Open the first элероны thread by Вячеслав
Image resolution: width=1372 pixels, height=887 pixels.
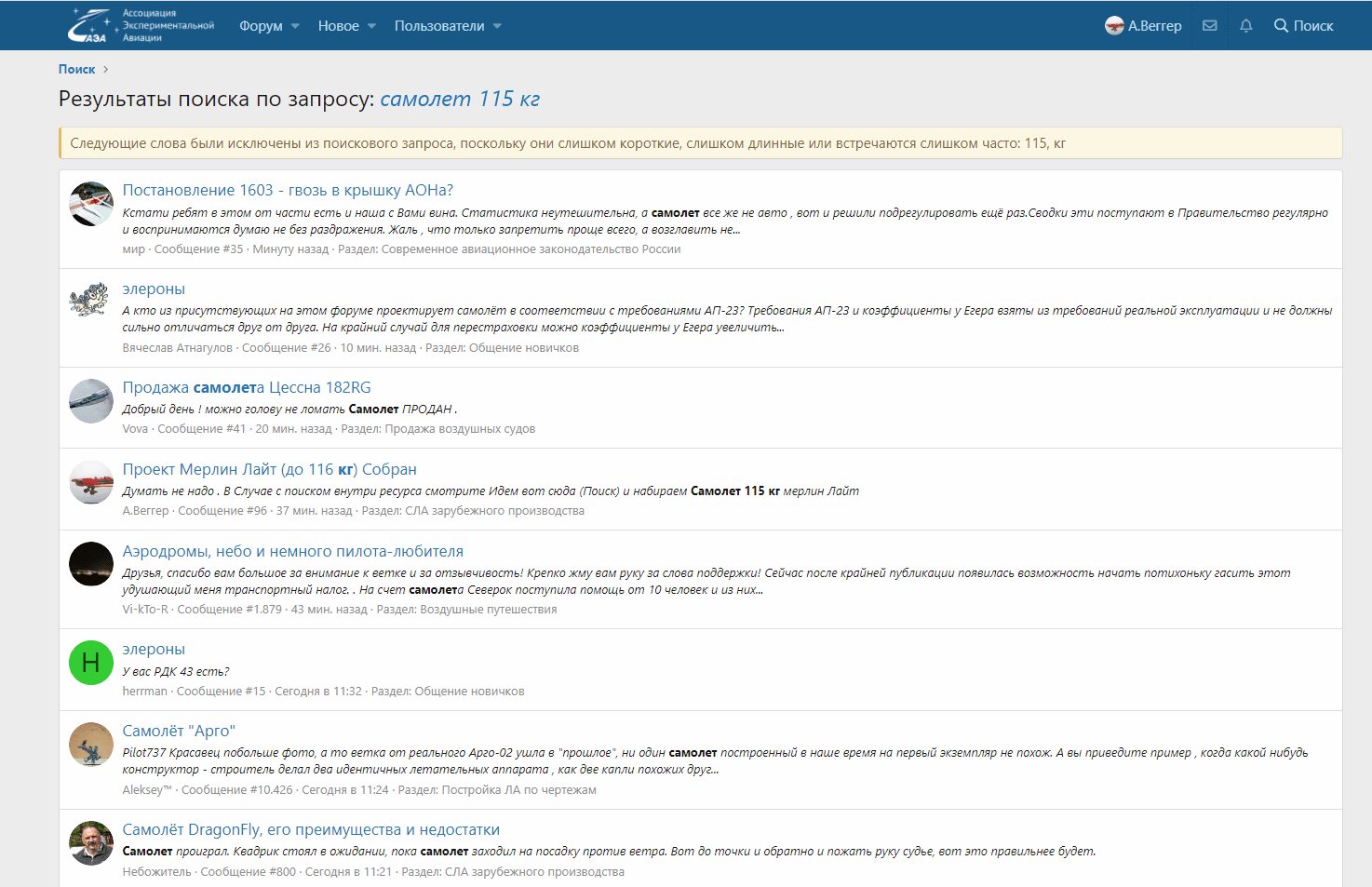154,289
